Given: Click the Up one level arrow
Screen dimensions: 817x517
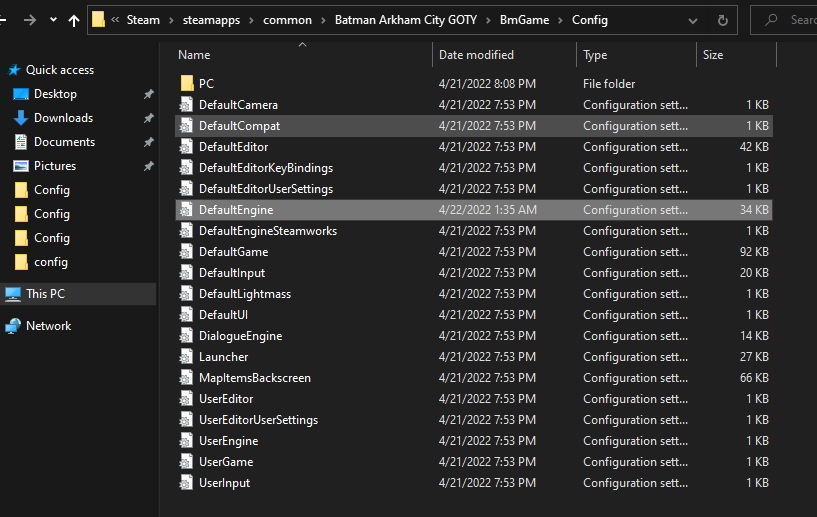Looking at the screenshot, I should pos(74,20).
